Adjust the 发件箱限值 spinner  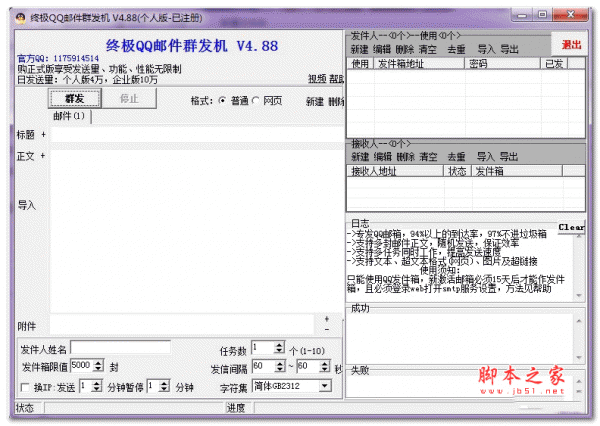click(99, 366)
